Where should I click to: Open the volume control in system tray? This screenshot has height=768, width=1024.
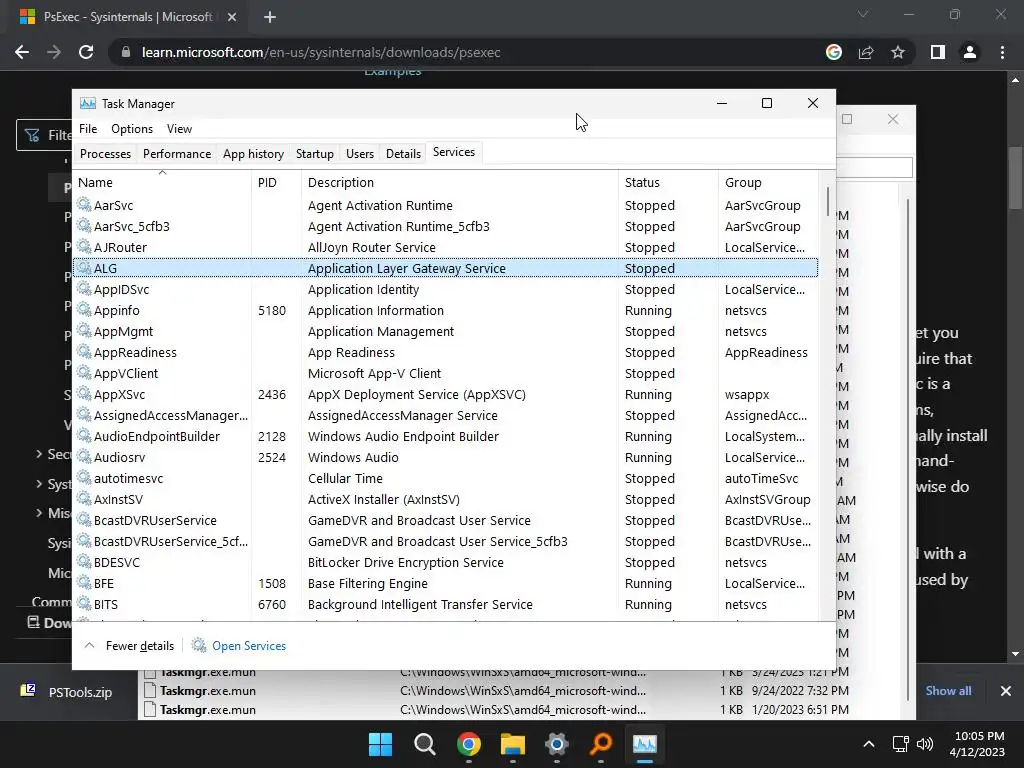925,744
